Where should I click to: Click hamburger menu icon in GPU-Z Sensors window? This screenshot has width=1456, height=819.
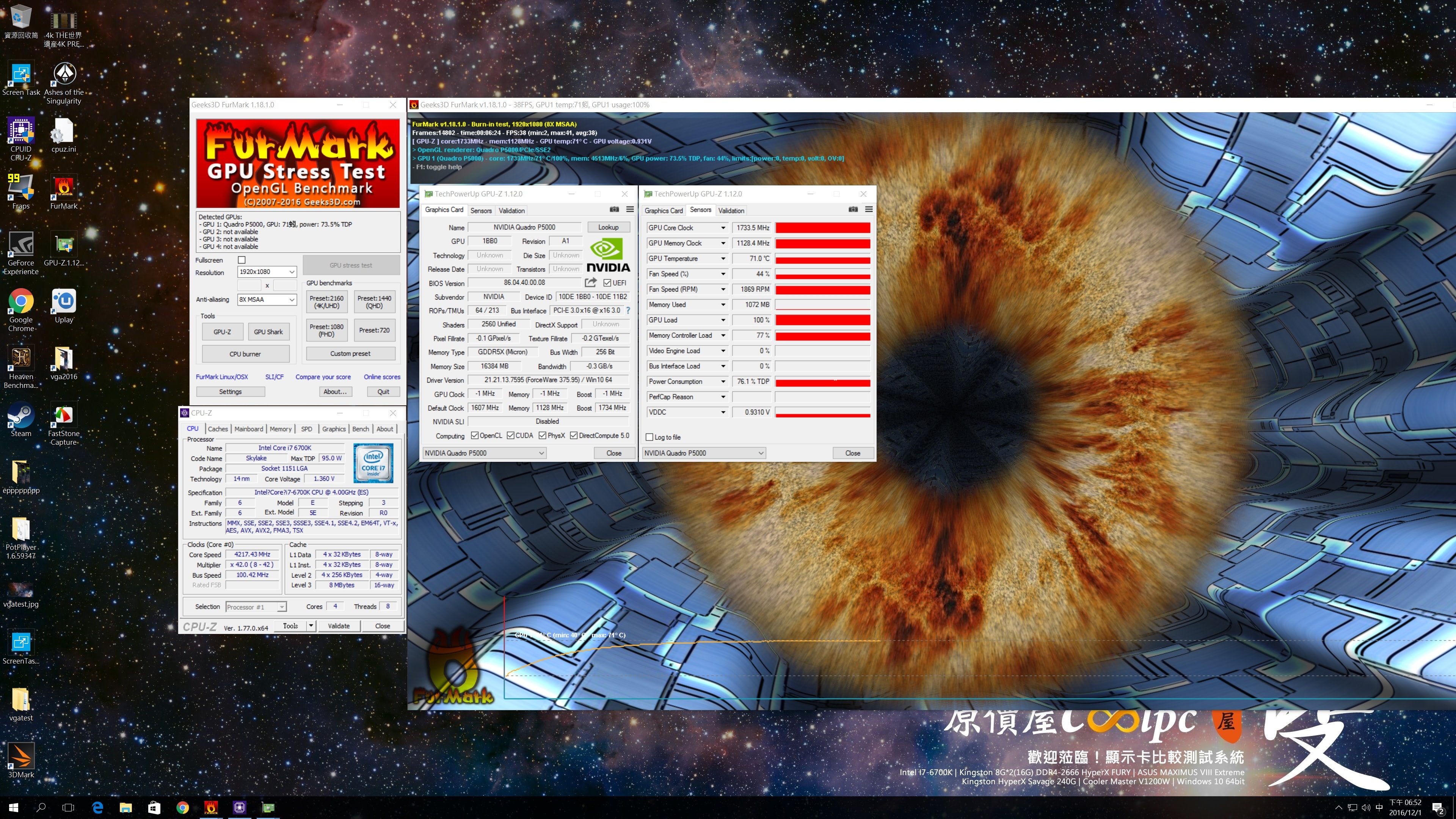tap(869, 210)
